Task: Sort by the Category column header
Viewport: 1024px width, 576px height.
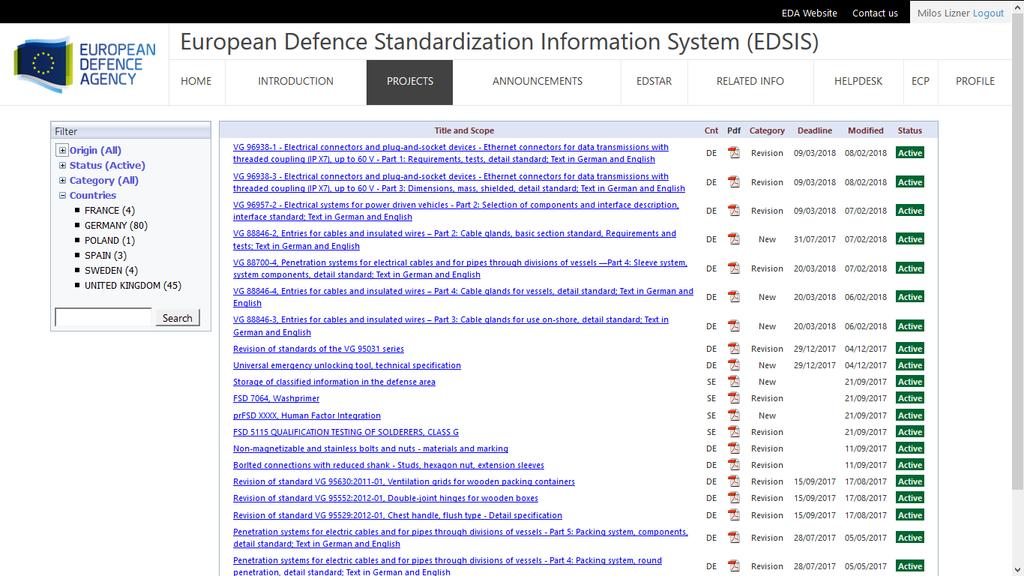Action: [767, 131]
